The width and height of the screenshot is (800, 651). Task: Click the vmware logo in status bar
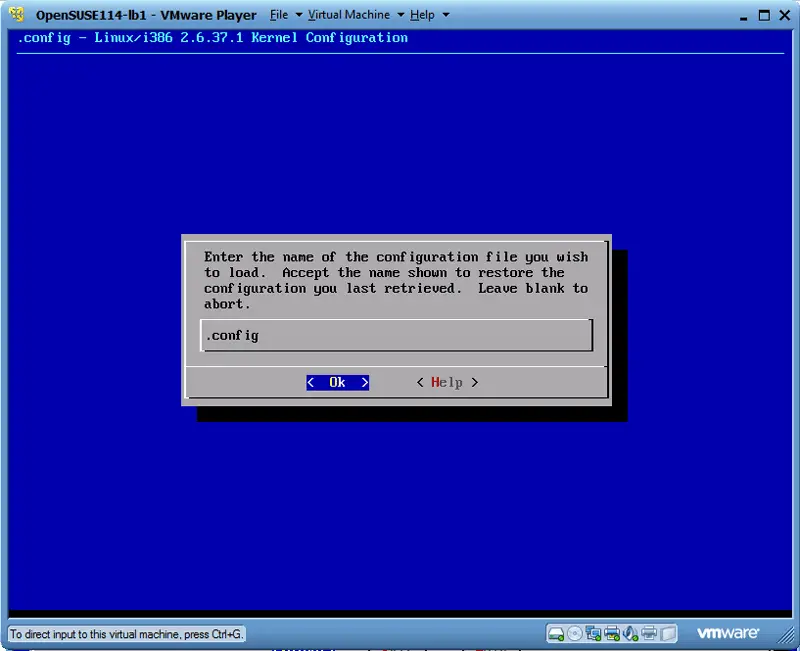click(728, 633)
